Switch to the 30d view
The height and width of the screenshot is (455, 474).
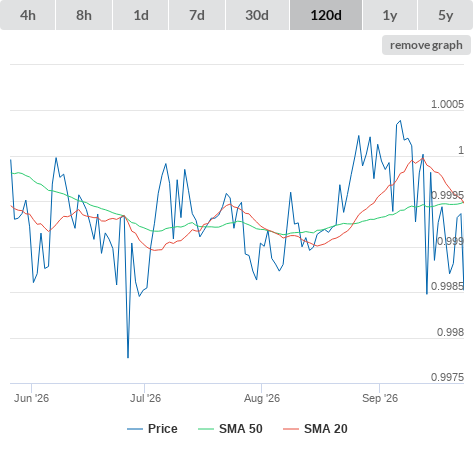click(x=257, y=15)
